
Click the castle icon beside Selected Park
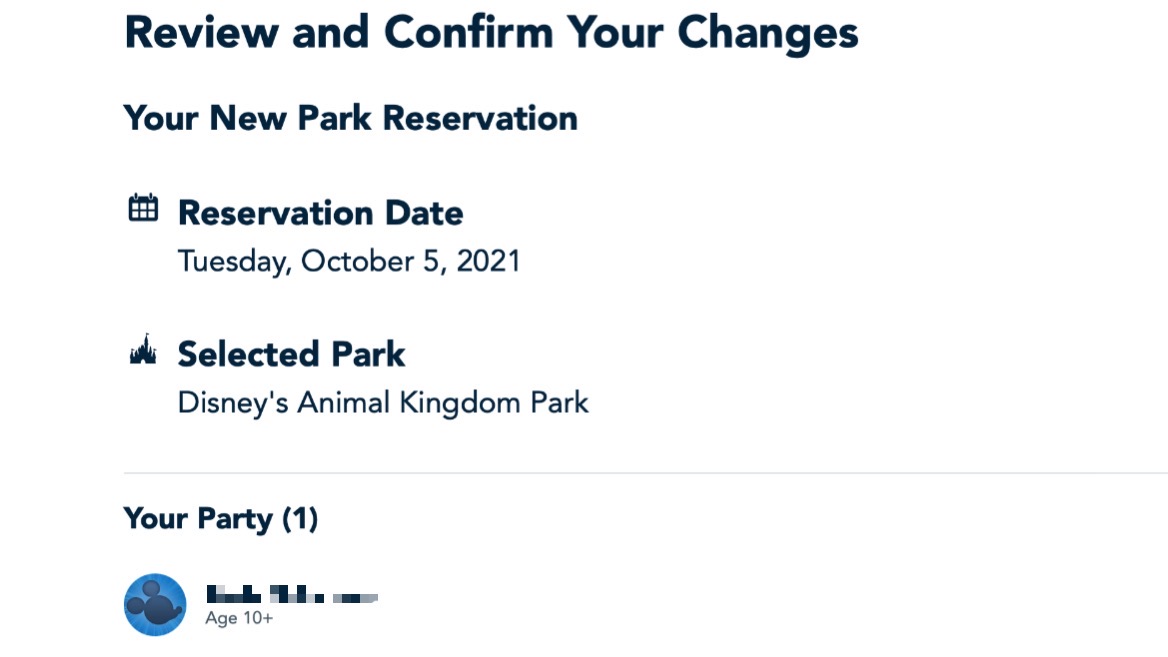(x=143, y=351)
